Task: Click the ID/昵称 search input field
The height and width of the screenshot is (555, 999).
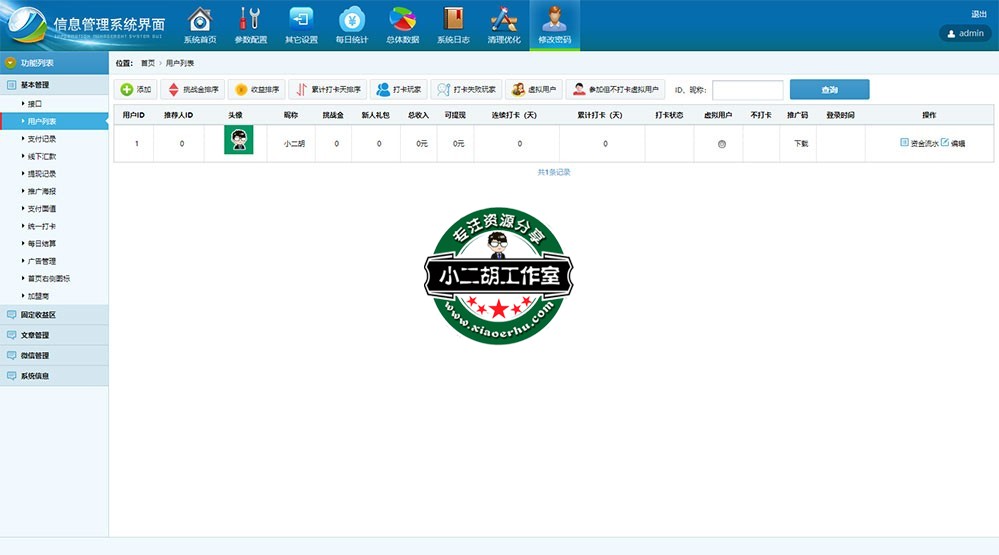Action: [747, 90]
